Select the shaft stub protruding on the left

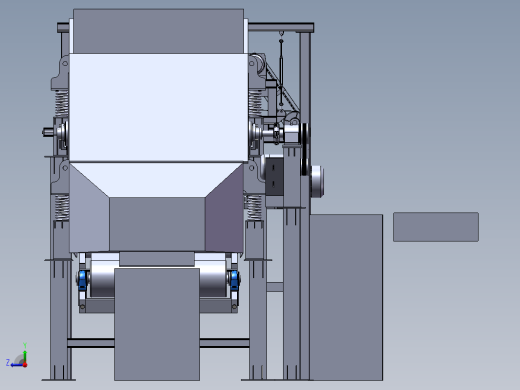[49, 132]
